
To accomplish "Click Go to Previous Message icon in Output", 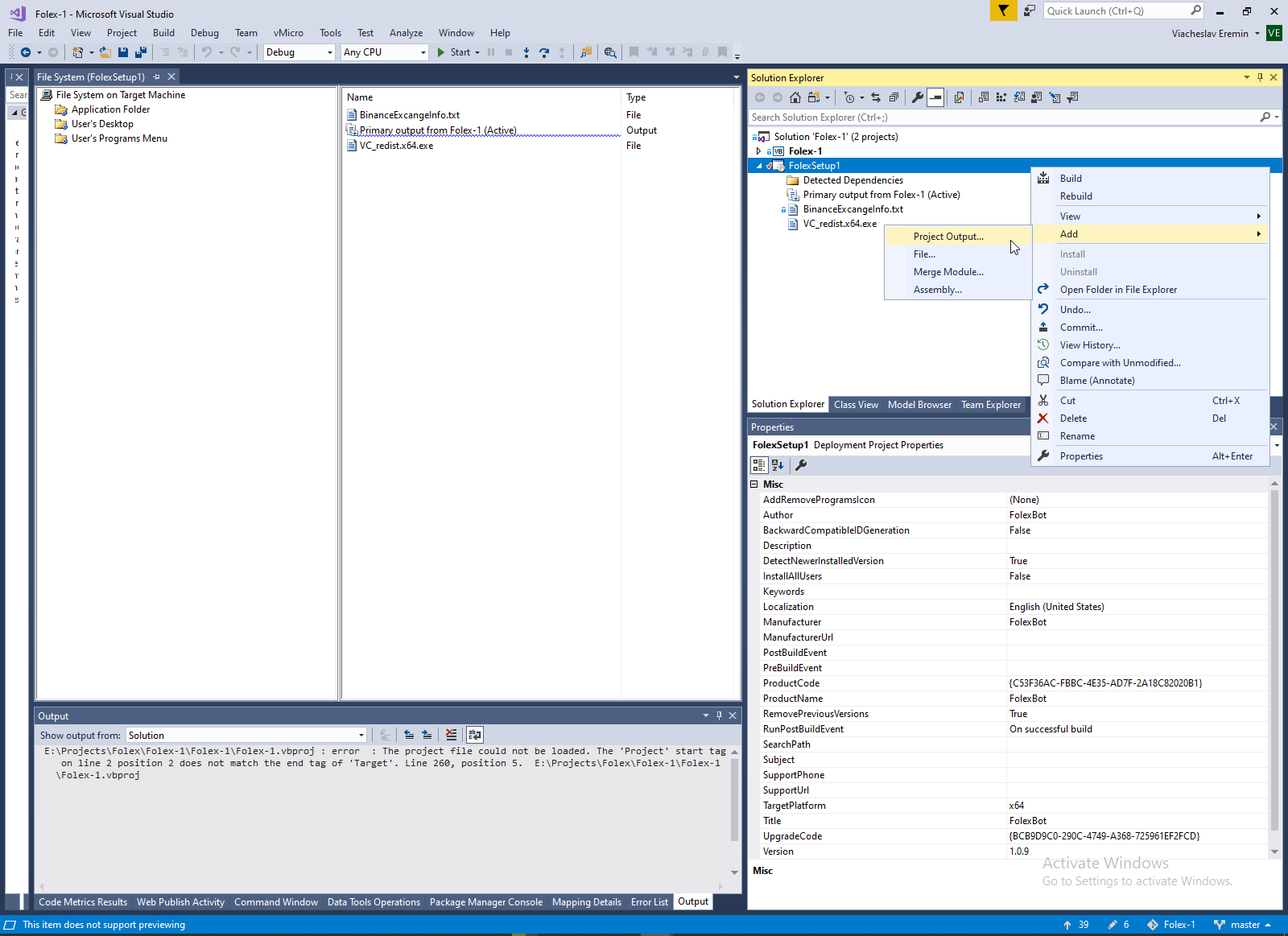I will [x=409, y=735].
